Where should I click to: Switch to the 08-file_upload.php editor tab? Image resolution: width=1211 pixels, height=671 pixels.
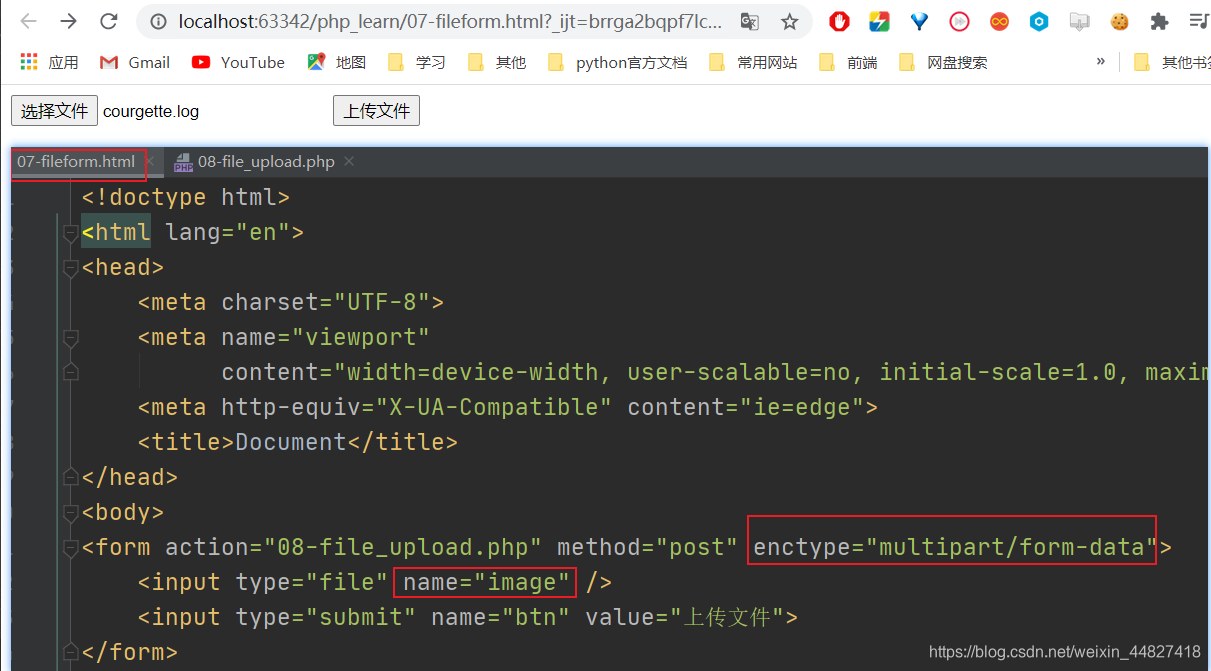tap(266, 162)
